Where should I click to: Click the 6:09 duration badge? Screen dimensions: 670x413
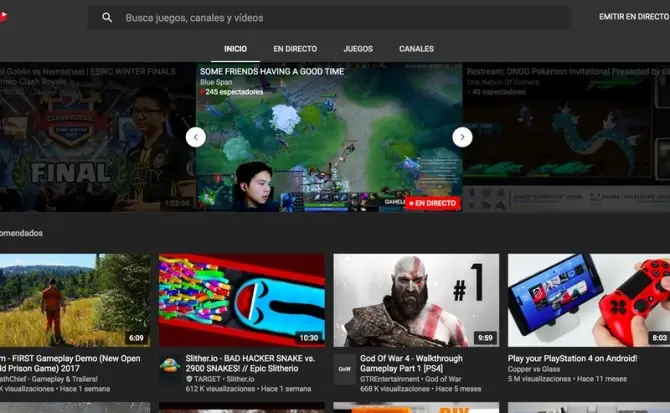click(x=136, y=338)
